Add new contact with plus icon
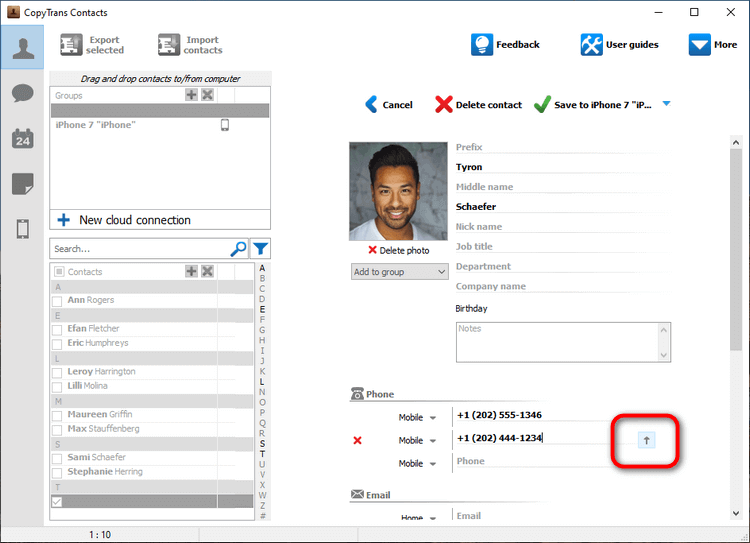750x543 pixels. click(191, 271)
